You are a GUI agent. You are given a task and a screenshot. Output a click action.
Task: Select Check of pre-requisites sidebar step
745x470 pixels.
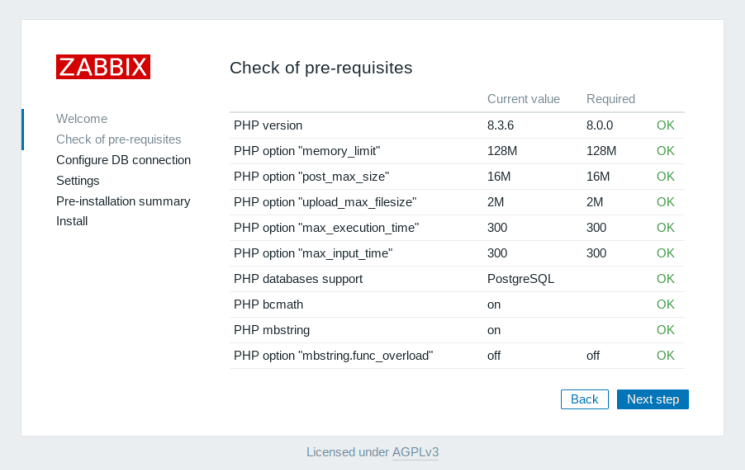click(118, 139)
